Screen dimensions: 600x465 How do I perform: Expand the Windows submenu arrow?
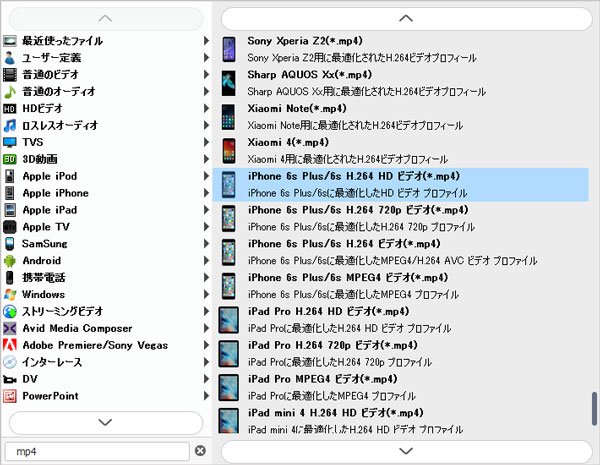pos(206,294)
